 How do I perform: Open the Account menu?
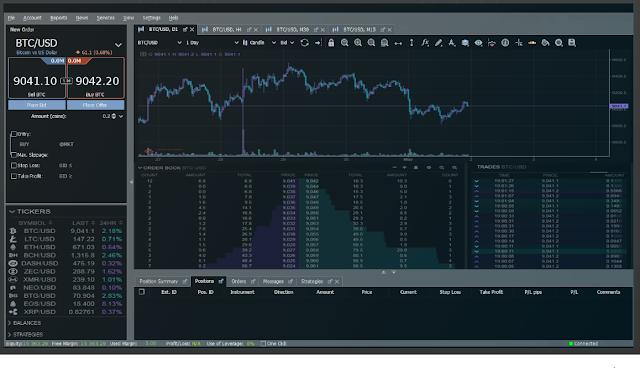click(x=32, y=18)
